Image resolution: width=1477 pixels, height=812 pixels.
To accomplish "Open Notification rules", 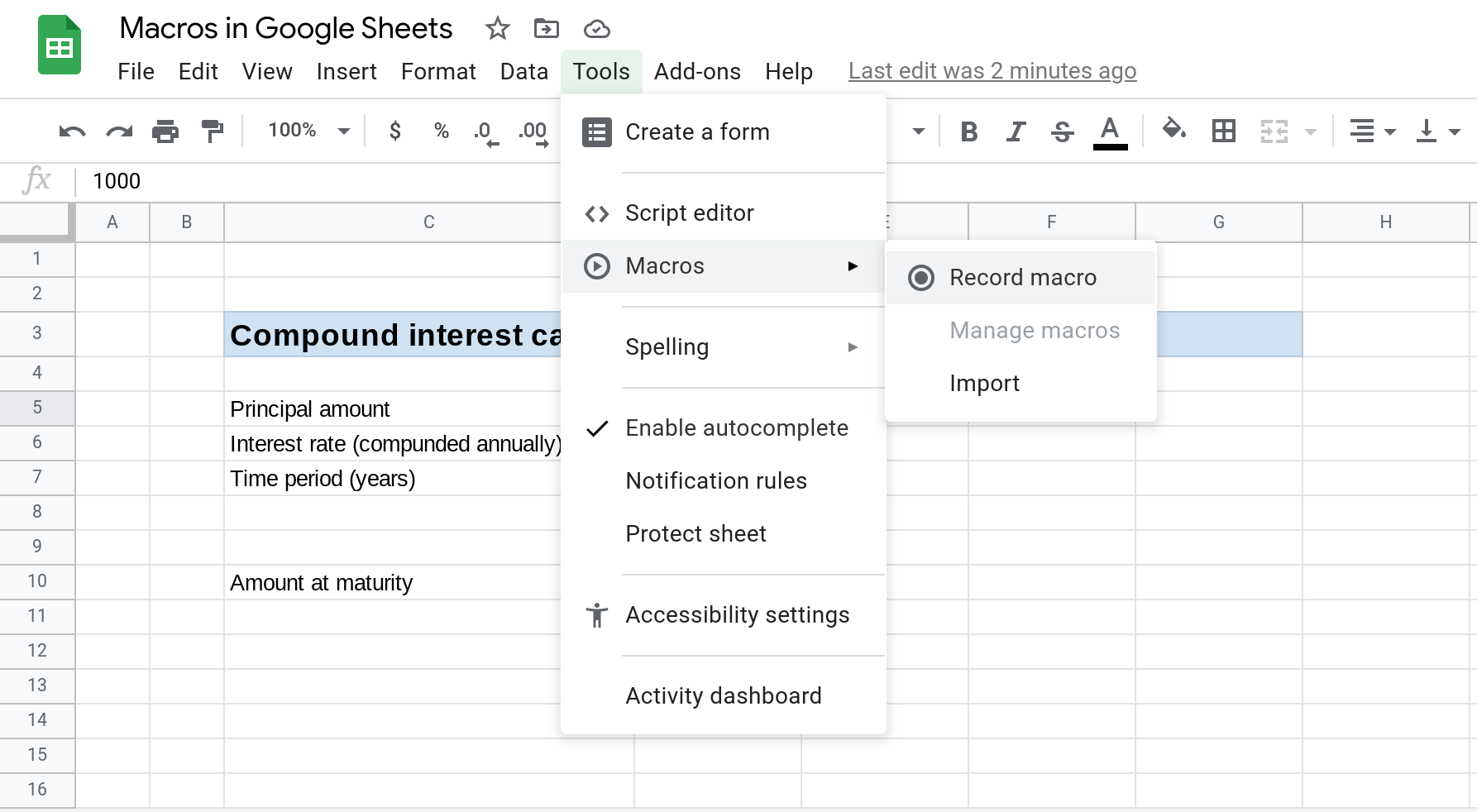I will [x=724, y=481].
